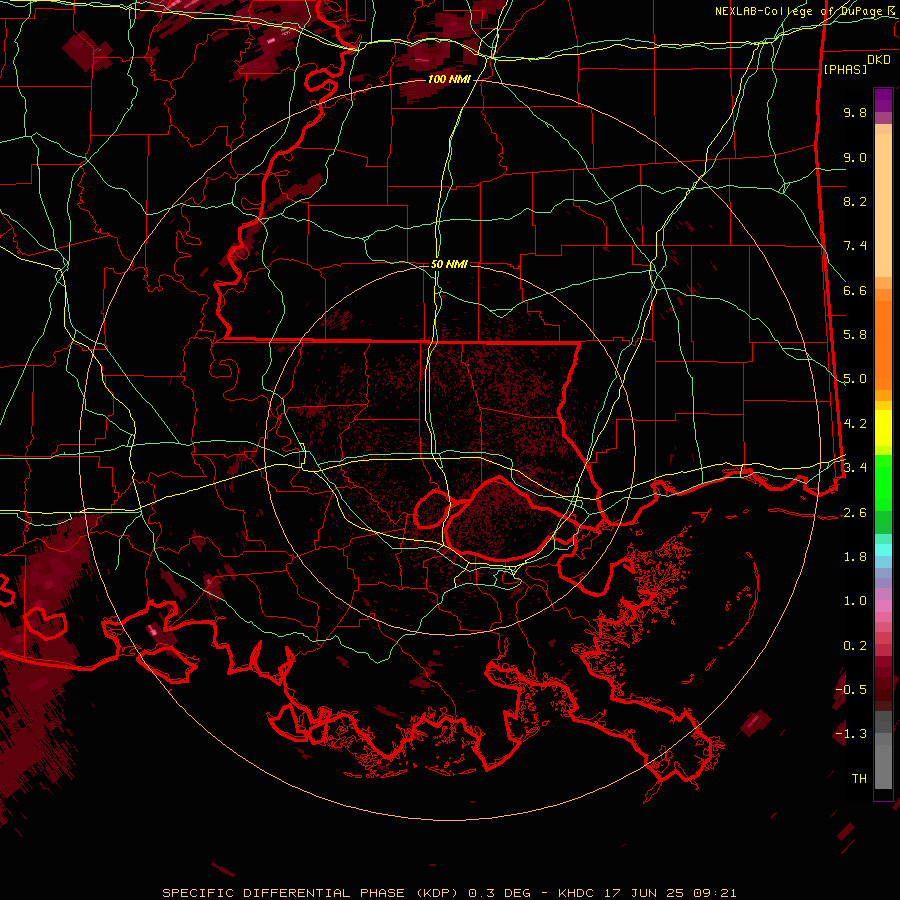Click the 1.0 value on the color scale
Viewport: 900px width, 900px height.
[855, 601]
